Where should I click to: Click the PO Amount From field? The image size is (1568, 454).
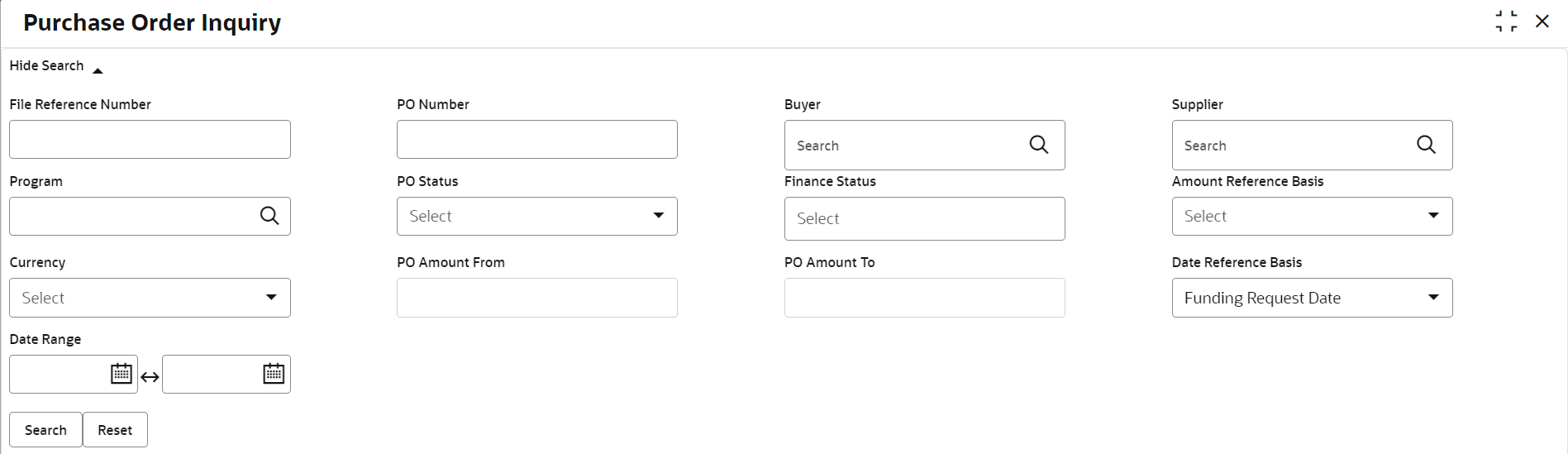coord(536,298)
